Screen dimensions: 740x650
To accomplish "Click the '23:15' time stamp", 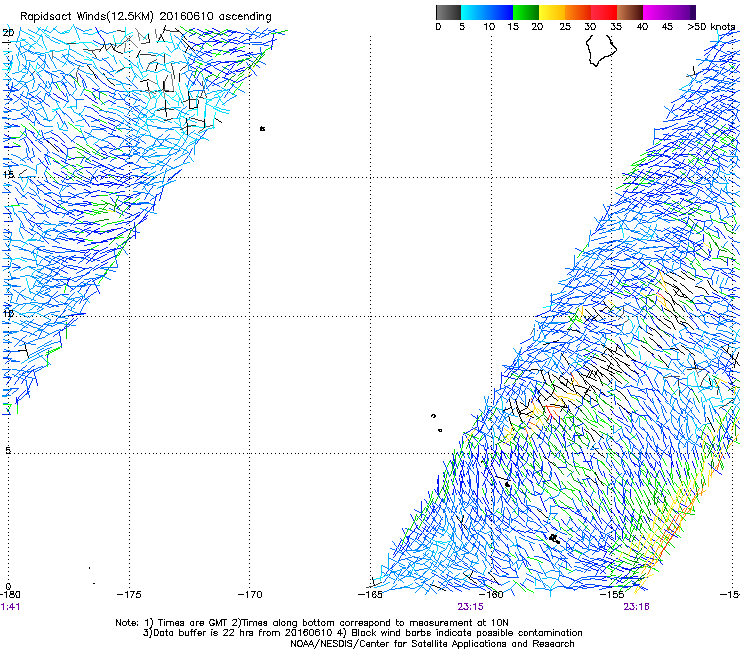I will [470, 607].
